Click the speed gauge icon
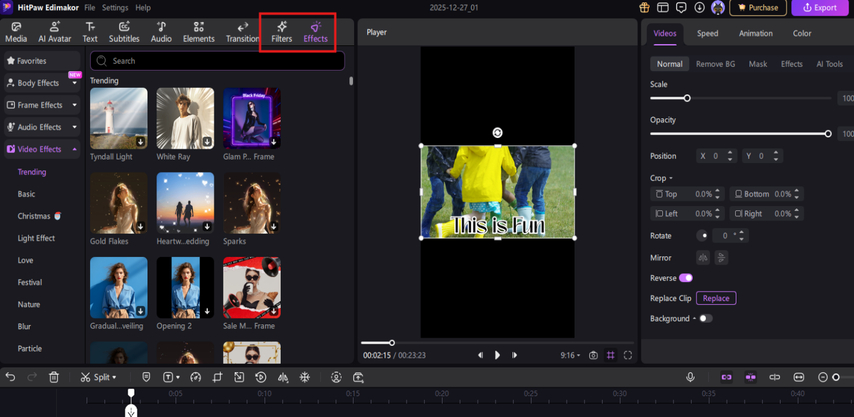Image resolution: width=854 pixels, height=417 pixels. [x=197, y=377]
